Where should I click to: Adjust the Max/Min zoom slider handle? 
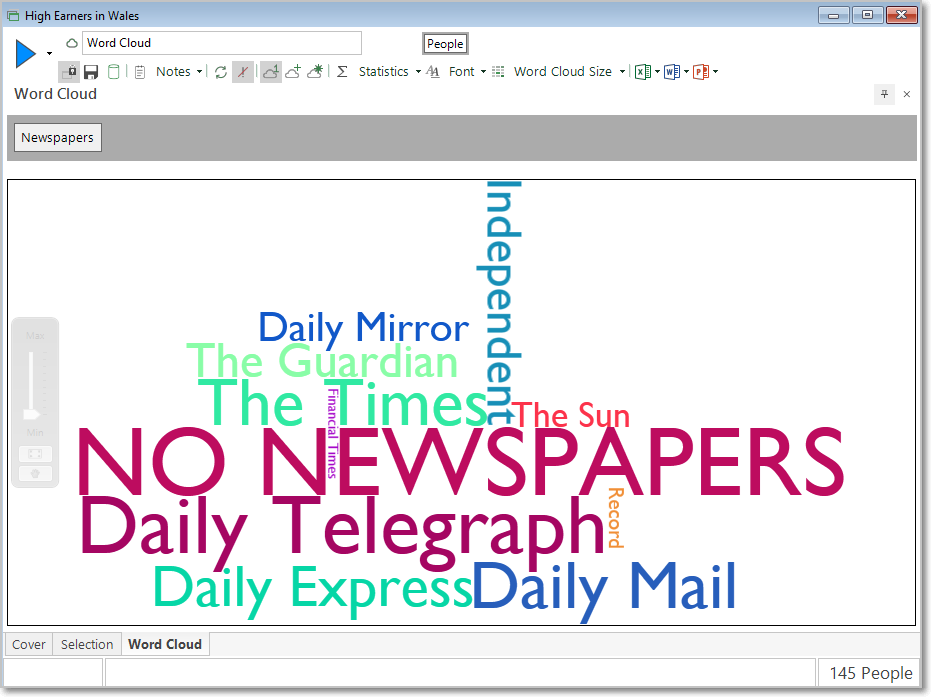(x=31, y=414)
